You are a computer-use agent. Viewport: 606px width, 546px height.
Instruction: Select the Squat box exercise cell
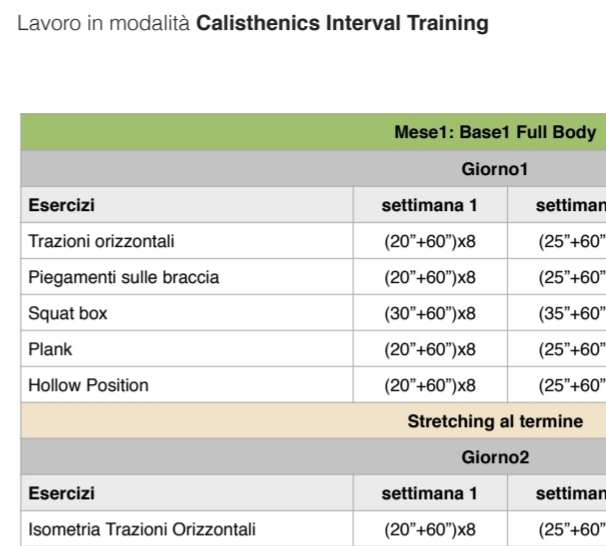coord(187,313)
